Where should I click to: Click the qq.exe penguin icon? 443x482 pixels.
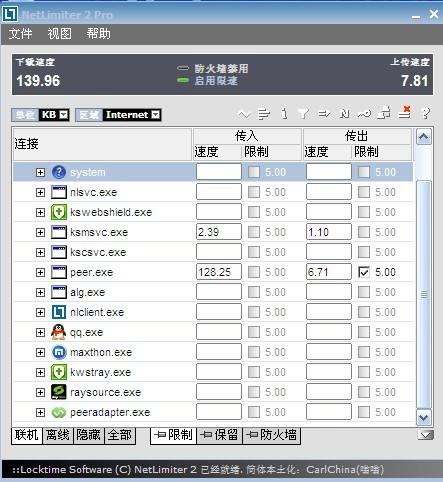pyautogui.click(x=59, y=332)
